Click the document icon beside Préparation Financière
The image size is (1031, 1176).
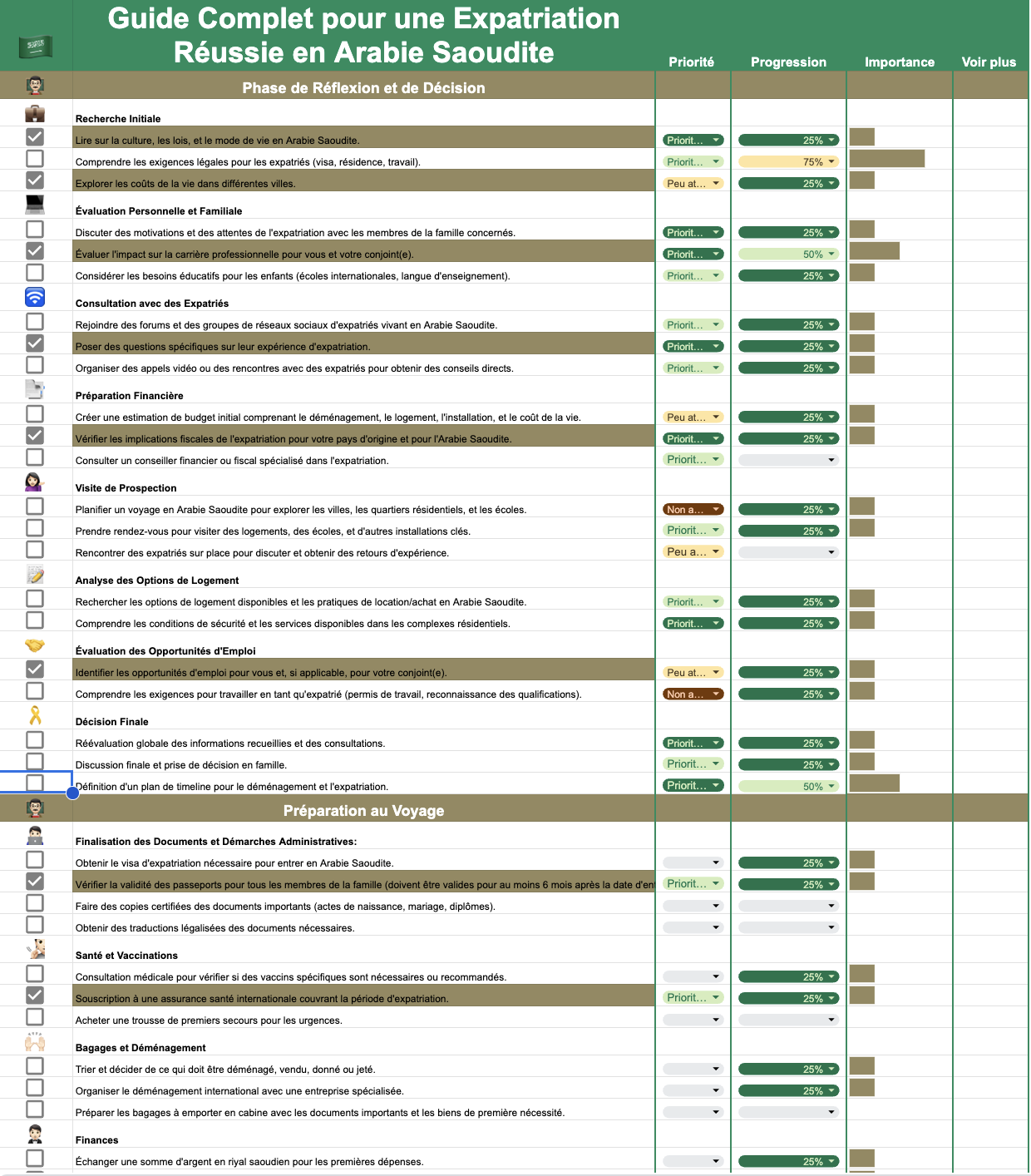point(35,389)
